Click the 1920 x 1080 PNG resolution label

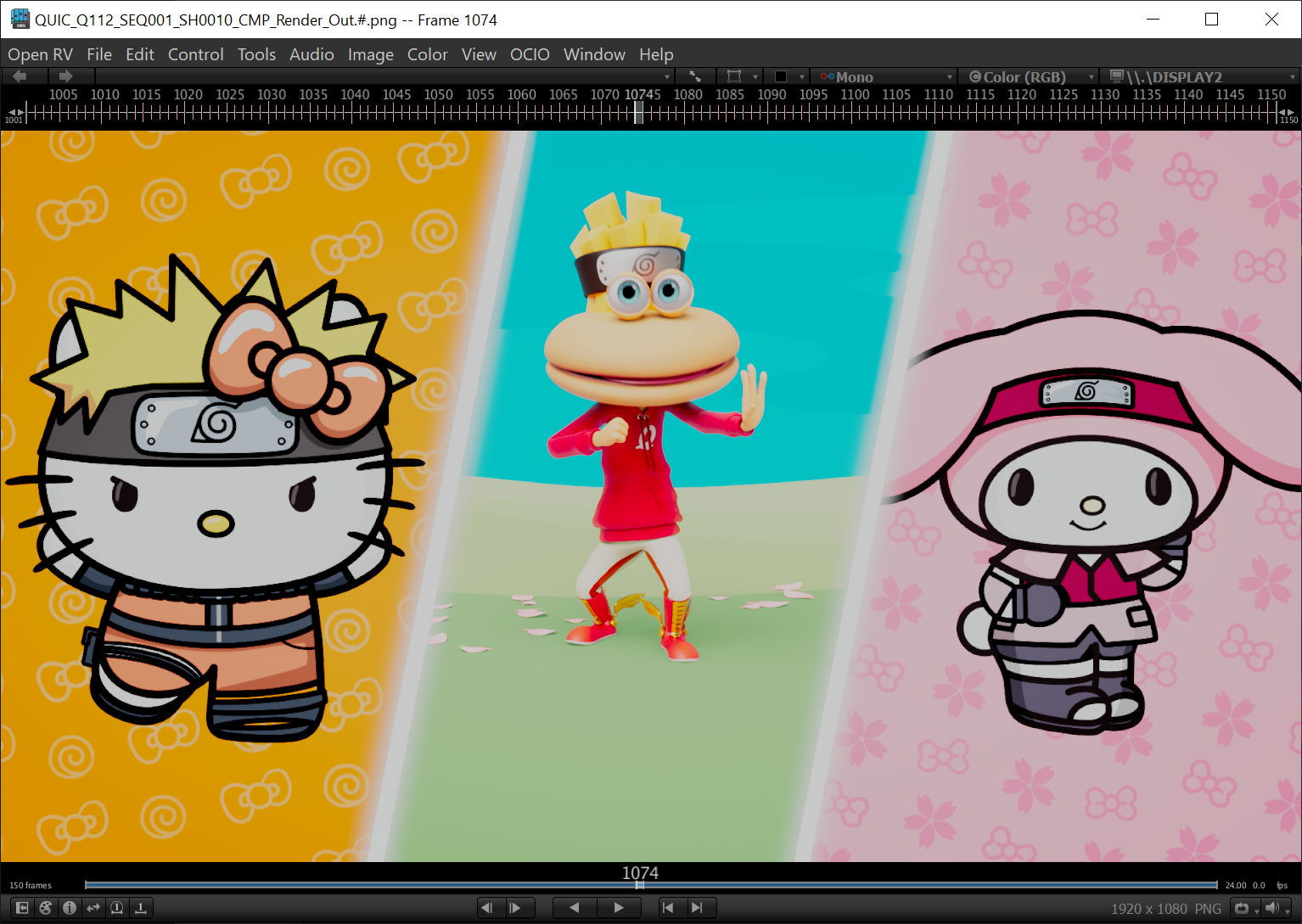1166,909
